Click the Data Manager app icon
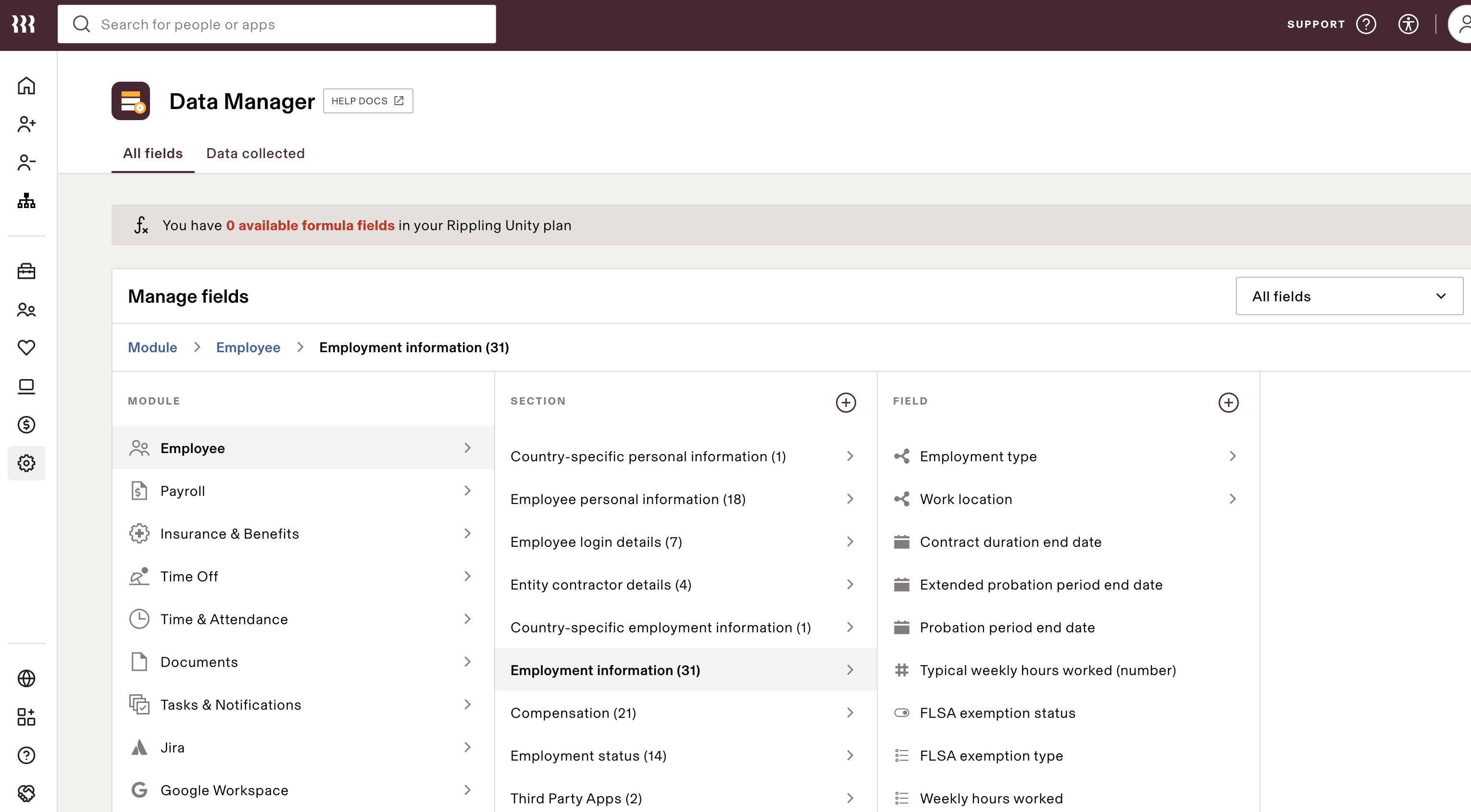Image resolution: width=1471 pixels, height=812 pixels. point(131,101)
